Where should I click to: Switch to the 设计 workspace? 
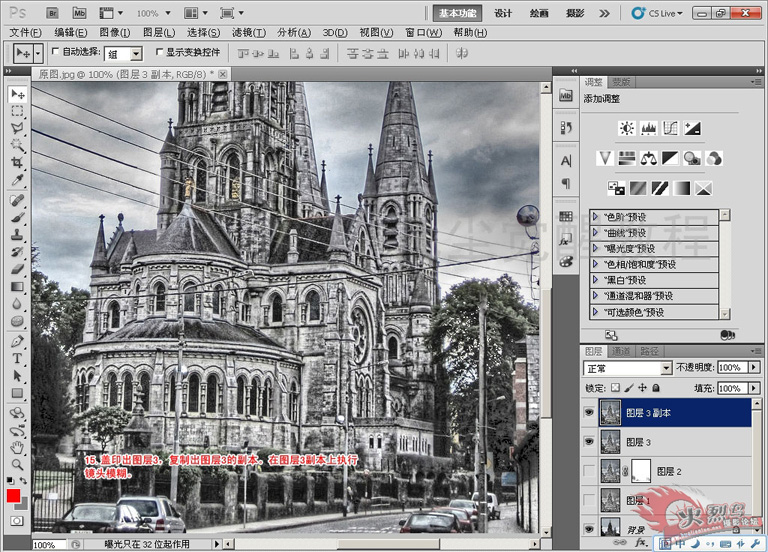coord(503,13)
